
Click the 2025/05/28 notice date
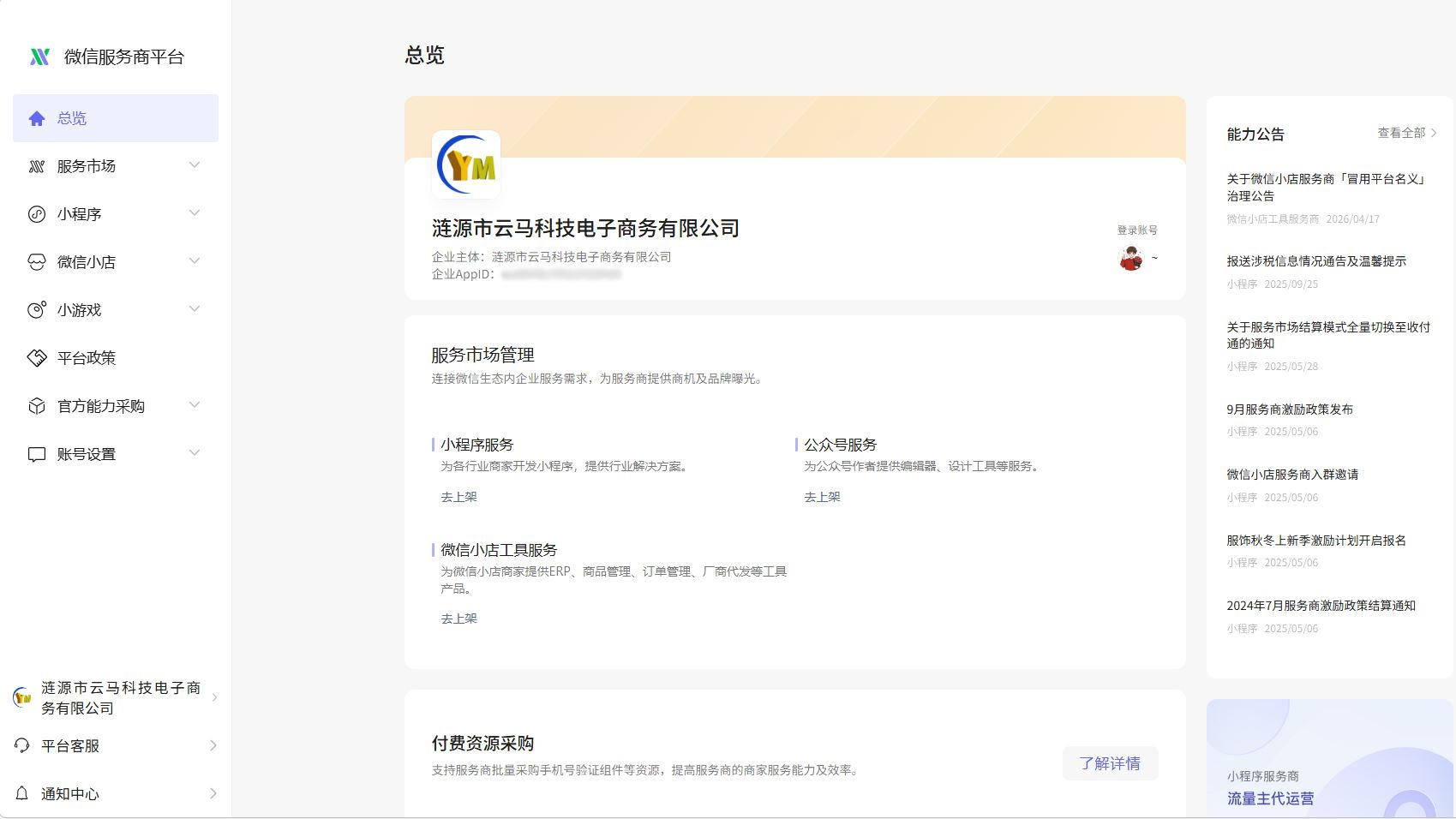point(1291,367)
